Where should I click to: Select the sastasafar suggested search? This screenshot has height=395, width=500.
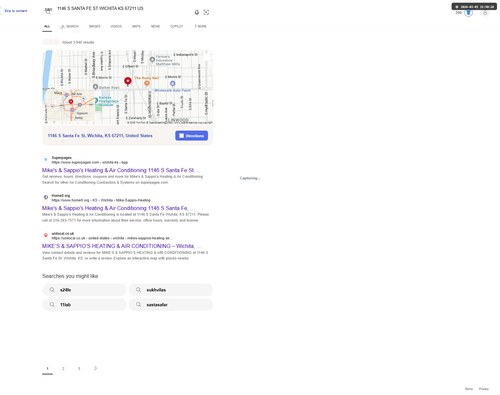[171, 305]
